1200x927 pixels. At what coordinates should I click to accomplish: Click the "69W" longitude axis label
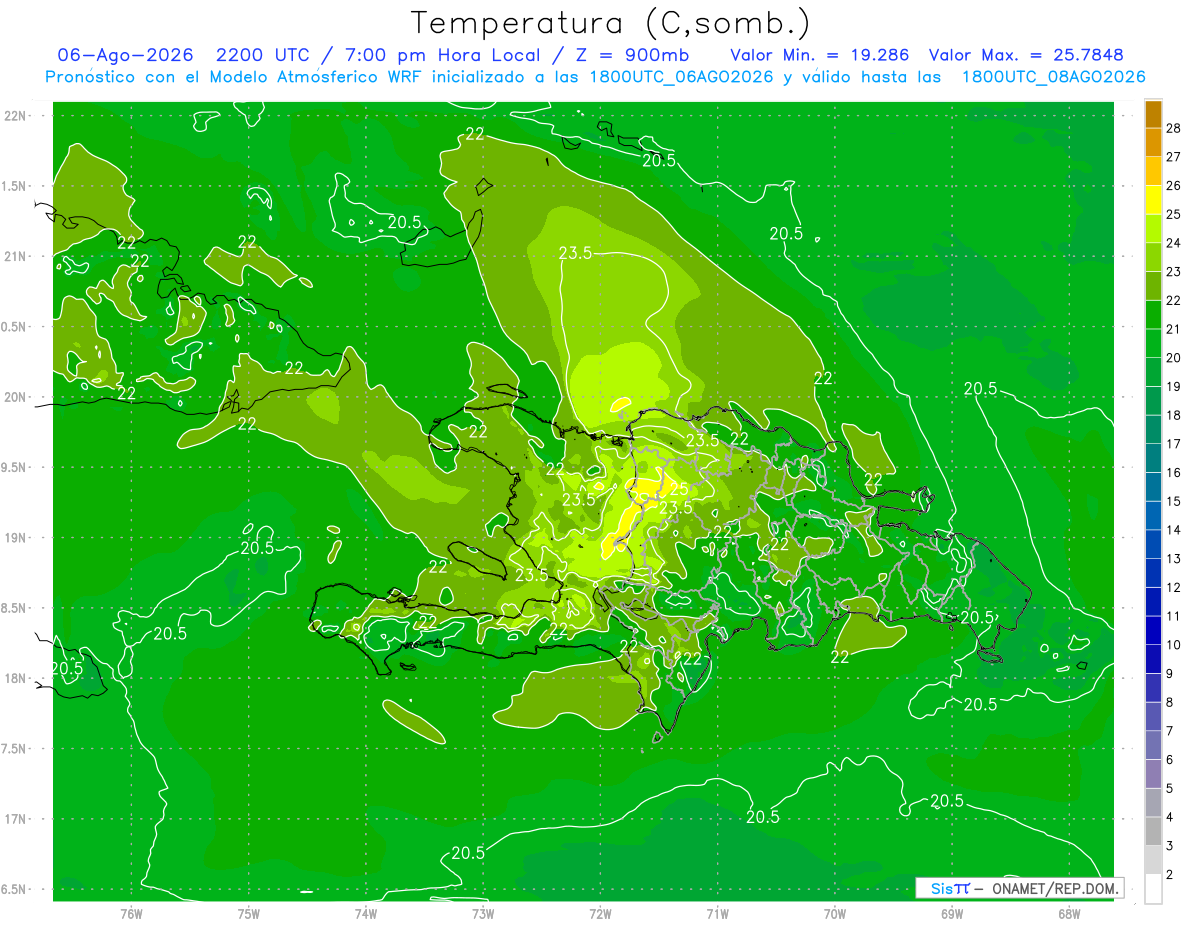coord(951,914)
